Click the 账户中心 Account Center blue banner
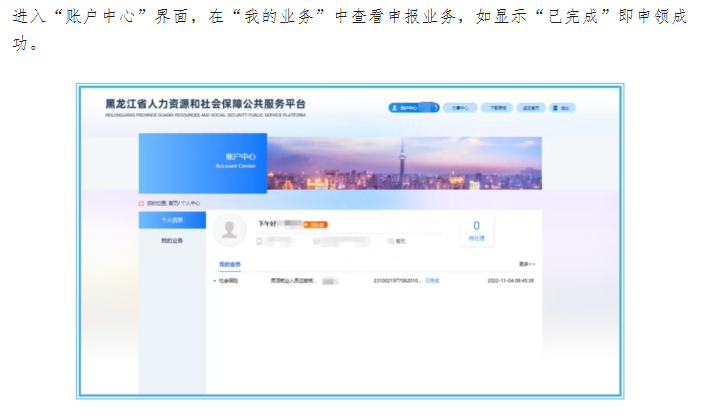The image size is (701, 420). coord(203,163)
